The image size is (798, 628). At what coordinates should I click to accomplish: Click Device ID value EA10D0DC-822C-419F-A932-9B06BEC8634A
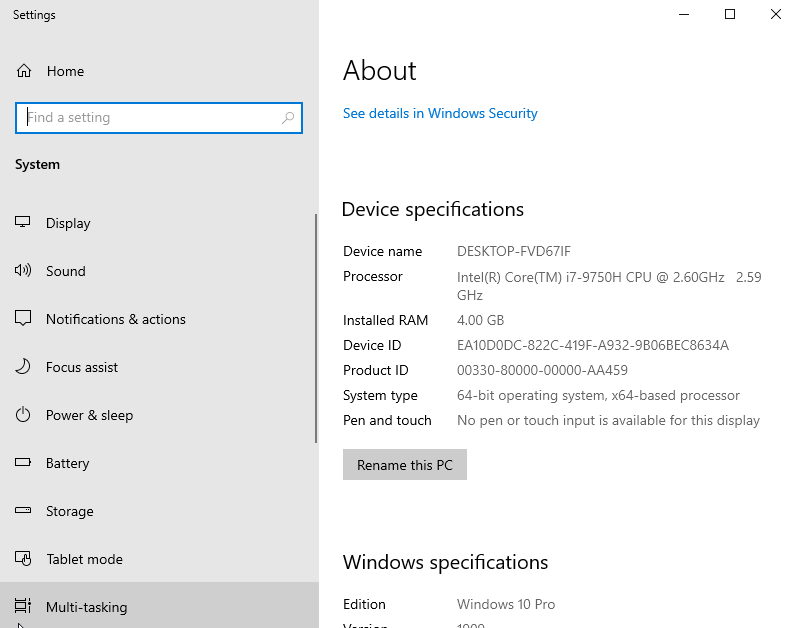point(592,345)
